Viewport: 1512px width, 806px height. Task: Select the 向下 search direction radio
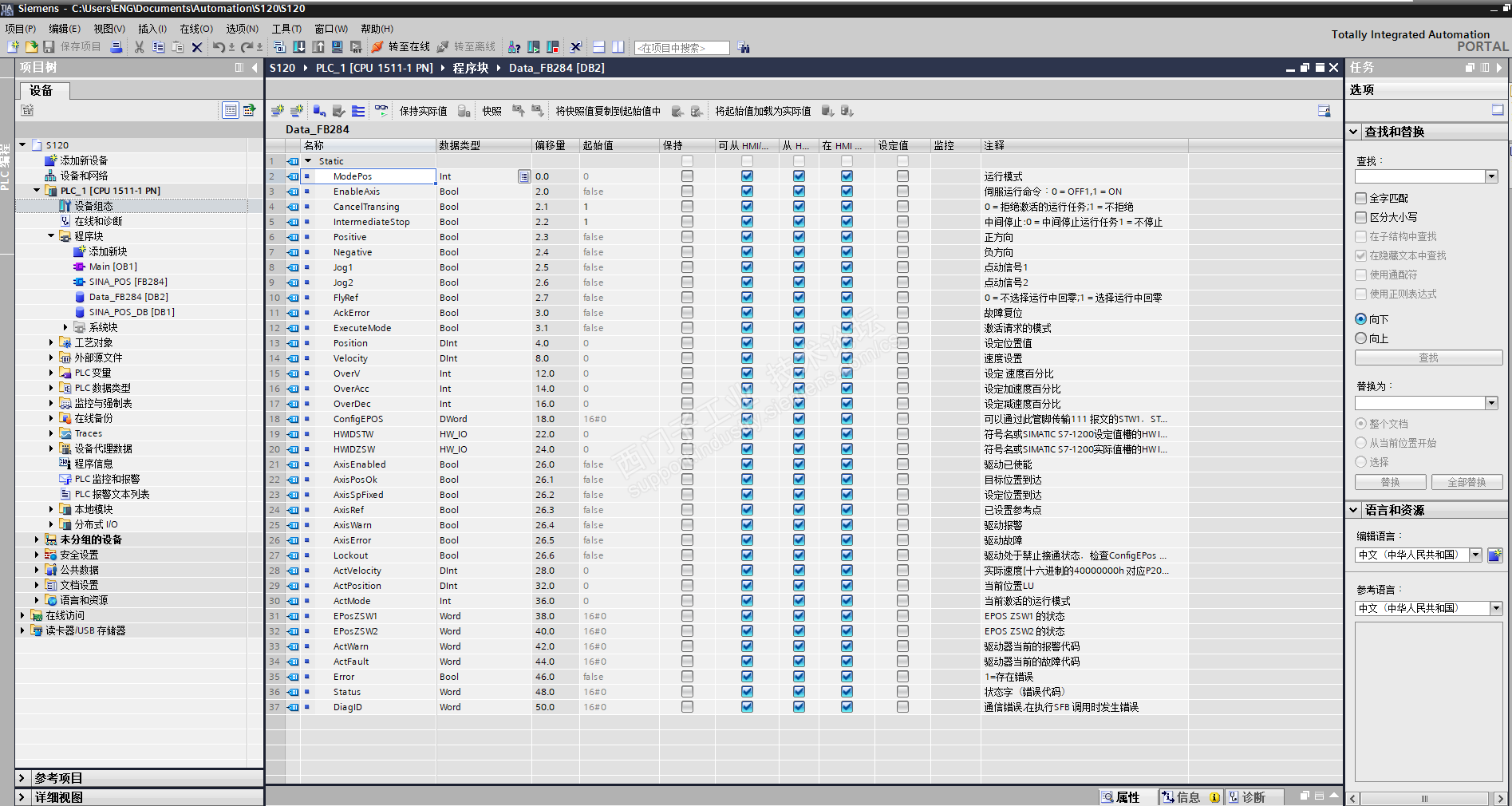tap(1361, 319)
